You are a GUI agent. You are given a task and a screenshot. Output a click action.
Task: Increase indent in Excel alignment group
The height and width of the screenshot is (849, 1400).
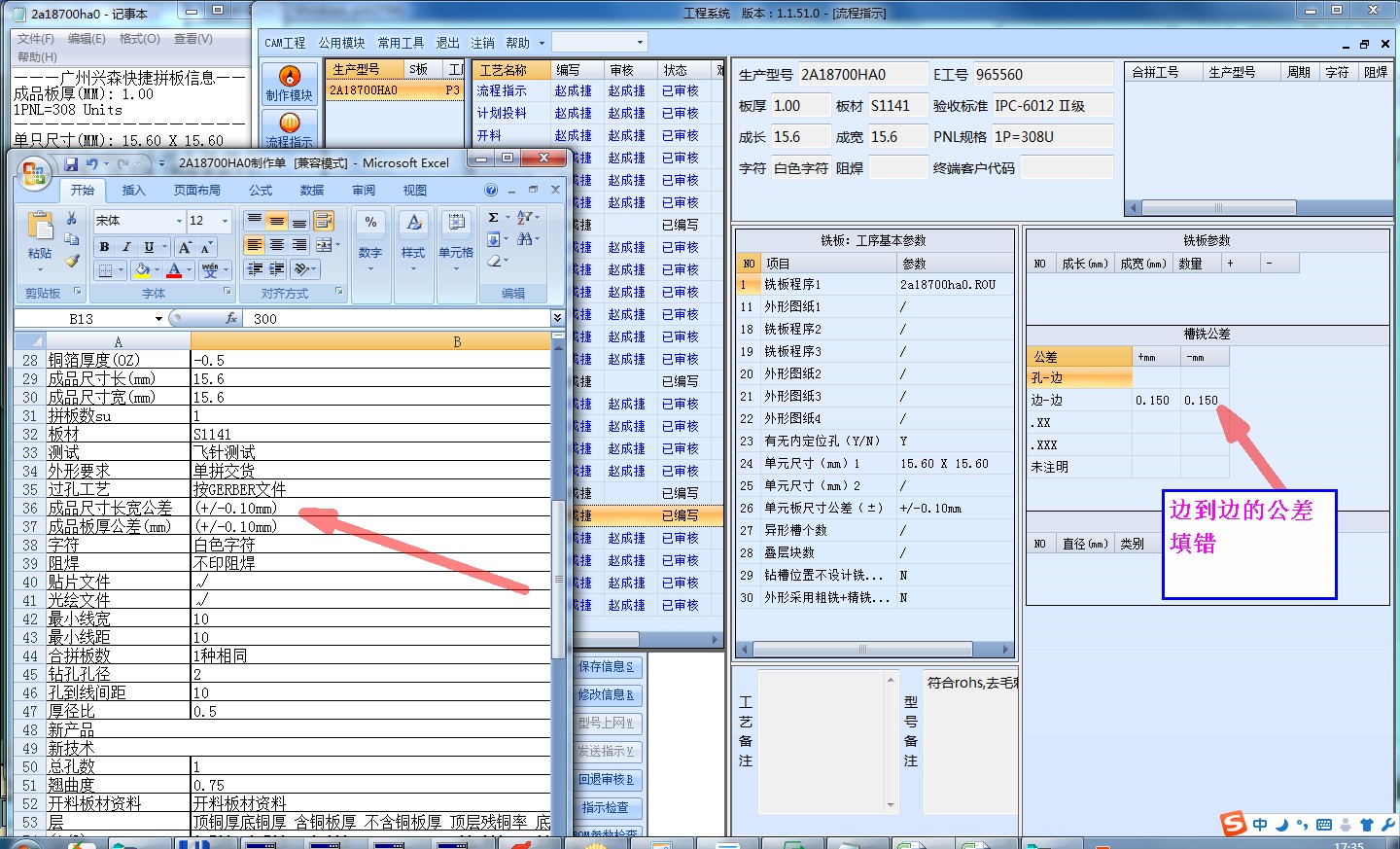click(277, 269)
